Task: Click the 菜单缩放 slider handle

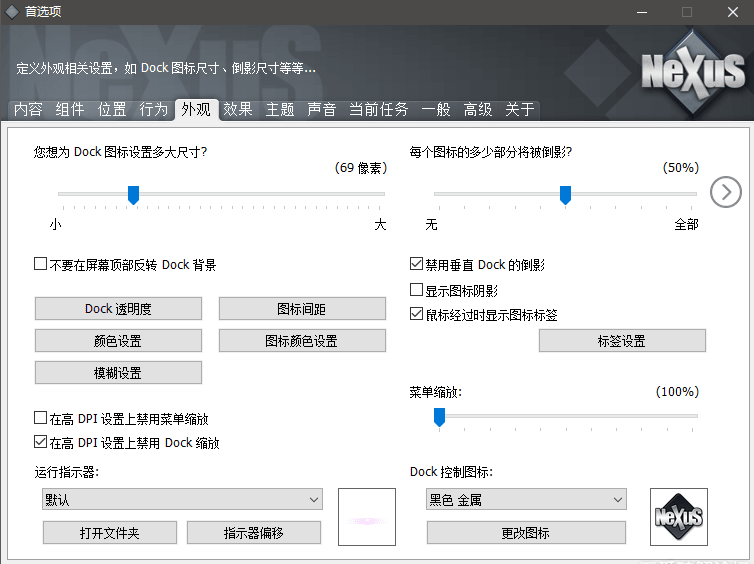Action: point(439,417)
